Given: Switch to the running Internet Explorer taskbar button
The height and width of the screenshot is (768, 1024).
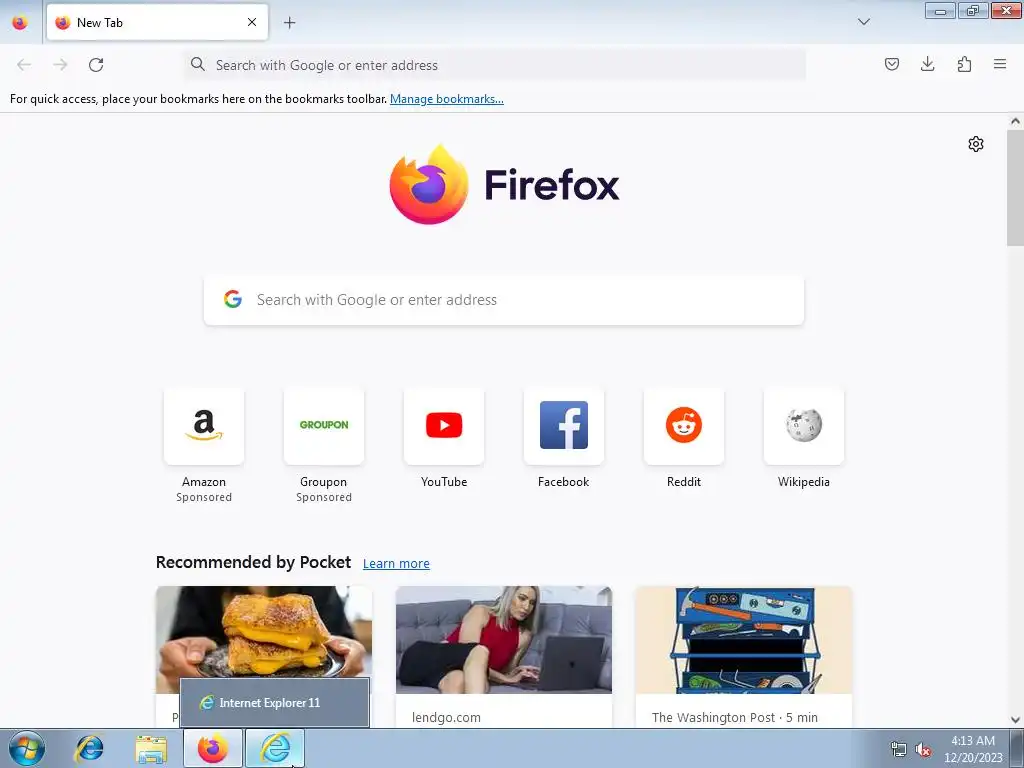Looking at the screenshot, I should click(275, 748).
